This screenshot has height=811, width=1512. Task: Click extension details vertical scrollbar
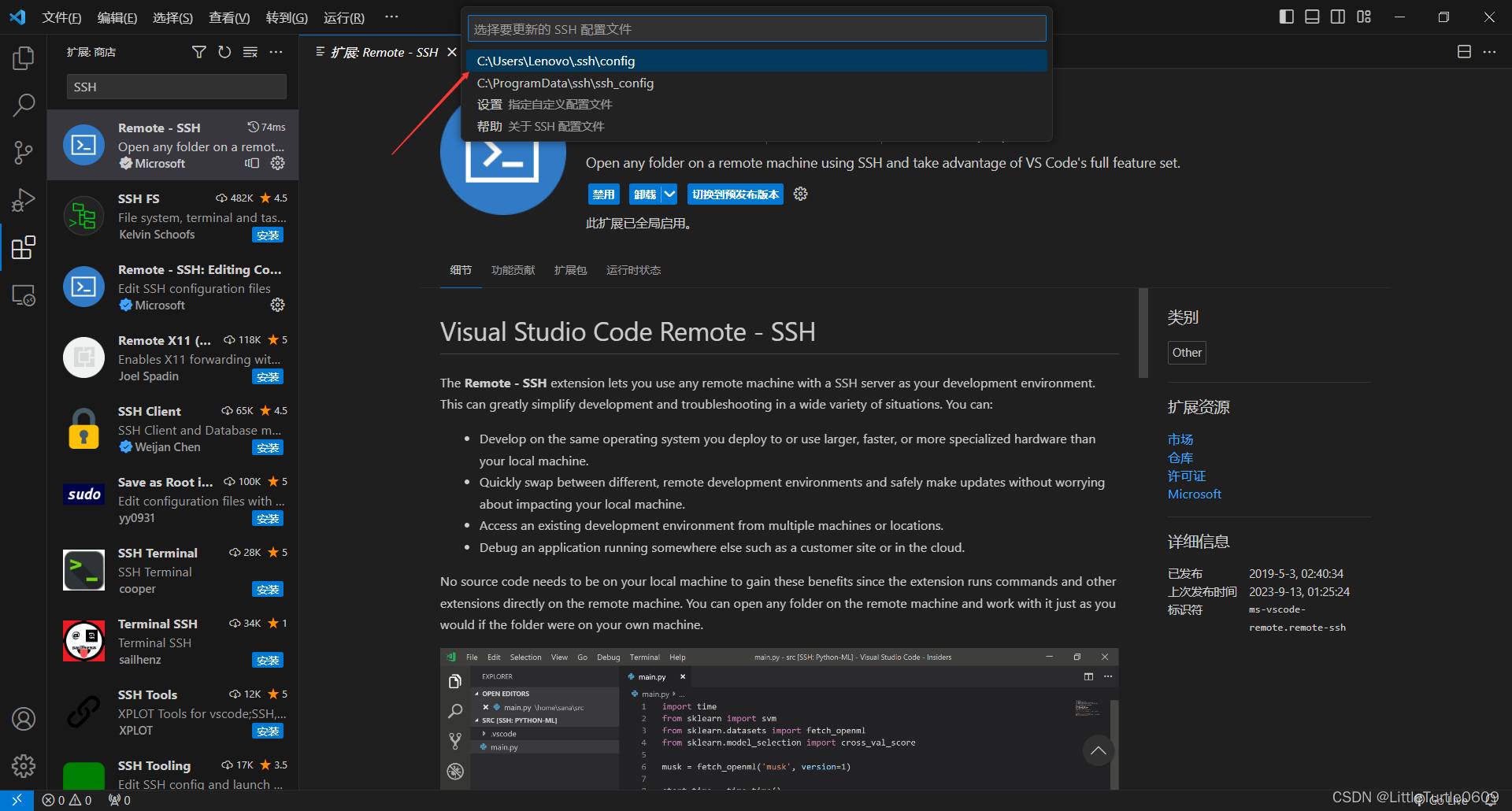[1143, 333]
